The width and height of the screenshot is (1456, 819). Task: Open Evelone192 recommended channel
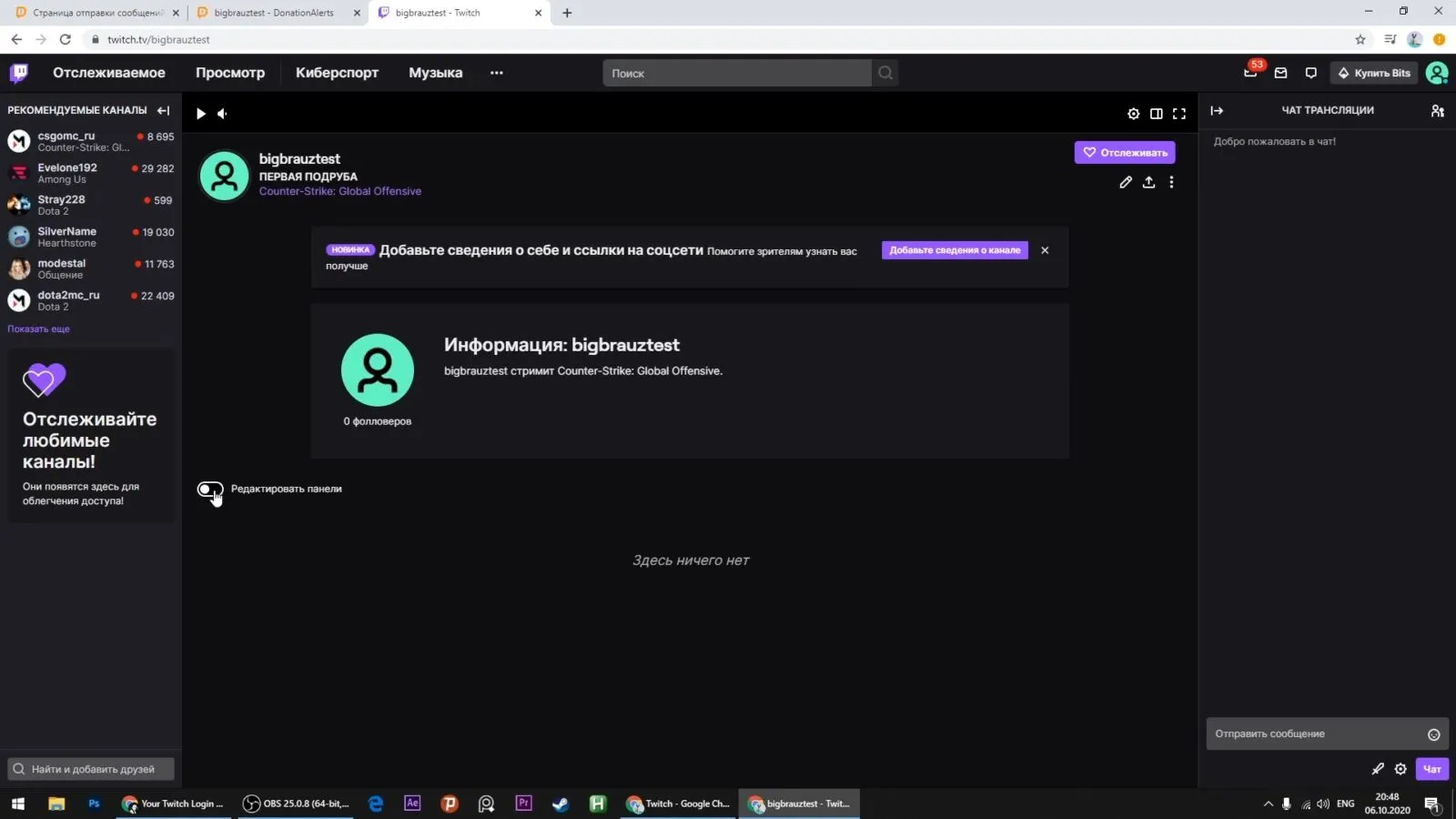[91, 173]
